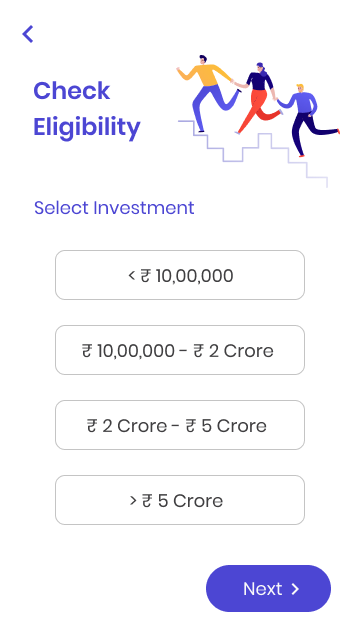Click the chevron arrow inside the Next button
The height and width of the screenshot is (640, 360).
[295, 589]
